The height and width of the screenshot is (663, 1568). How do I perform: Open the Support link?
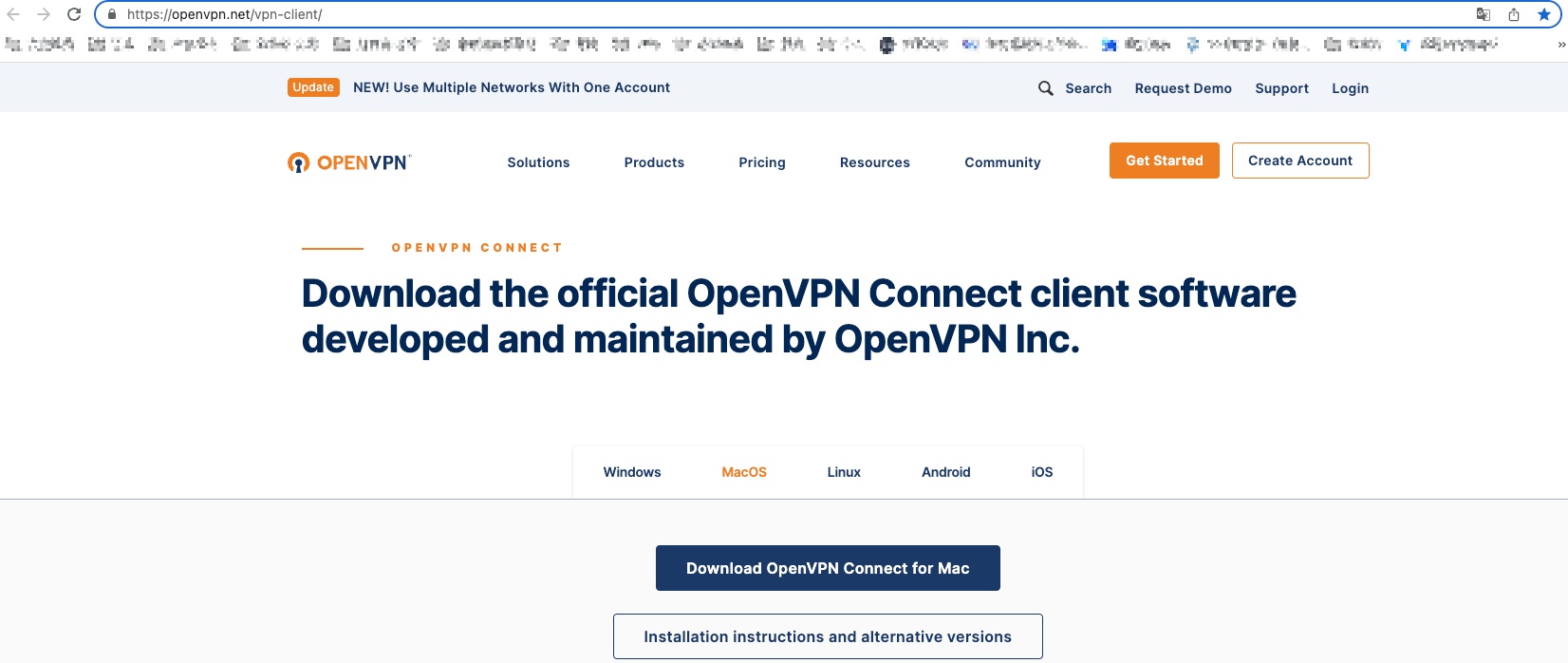coord(1282,88)
